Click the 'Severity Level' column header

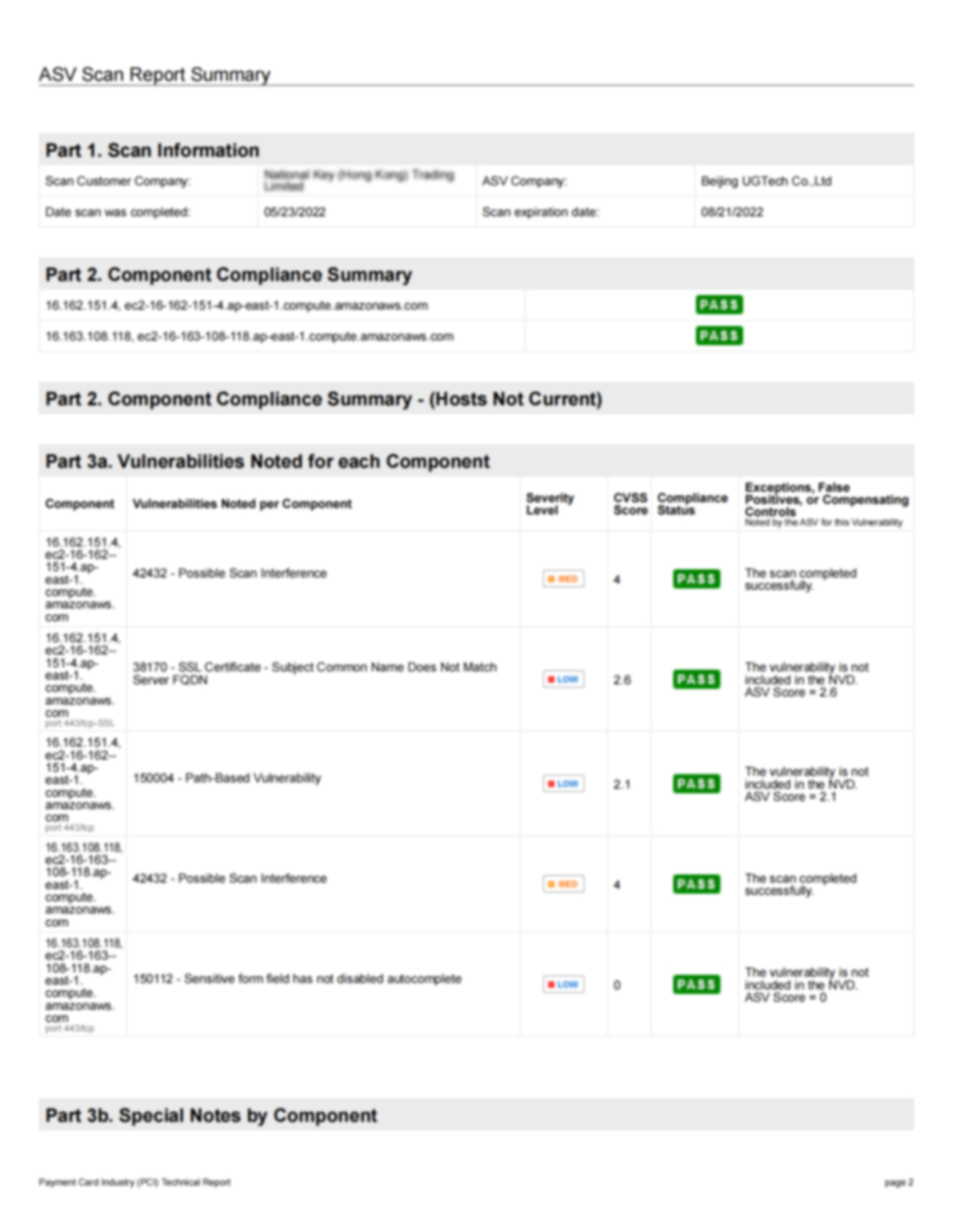click(x=550, y=504)
